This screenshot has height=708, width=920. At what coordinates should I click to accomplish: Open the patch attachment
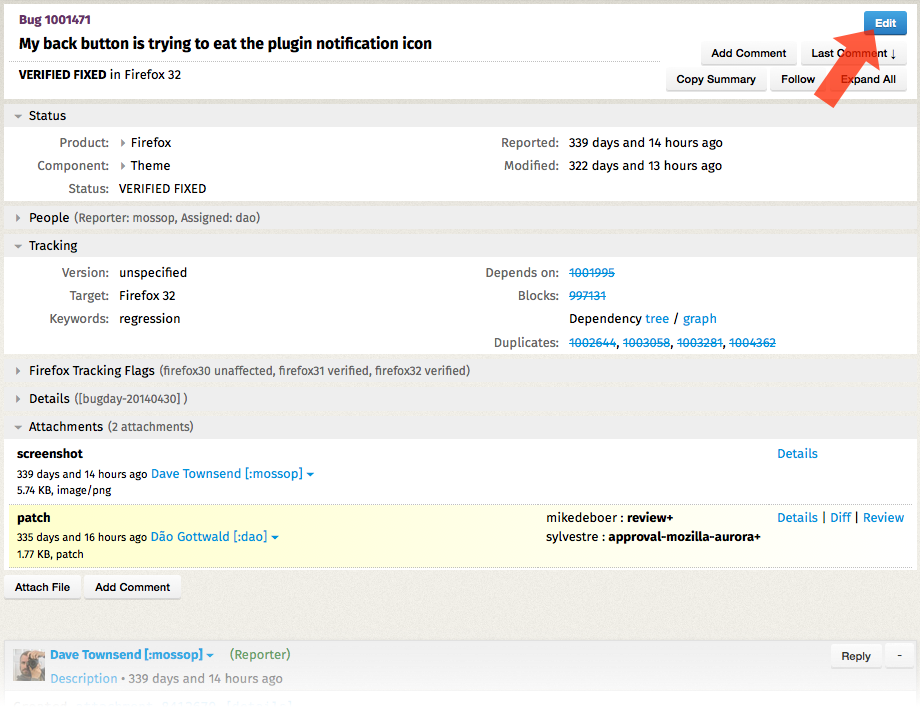tap(33, 518)
